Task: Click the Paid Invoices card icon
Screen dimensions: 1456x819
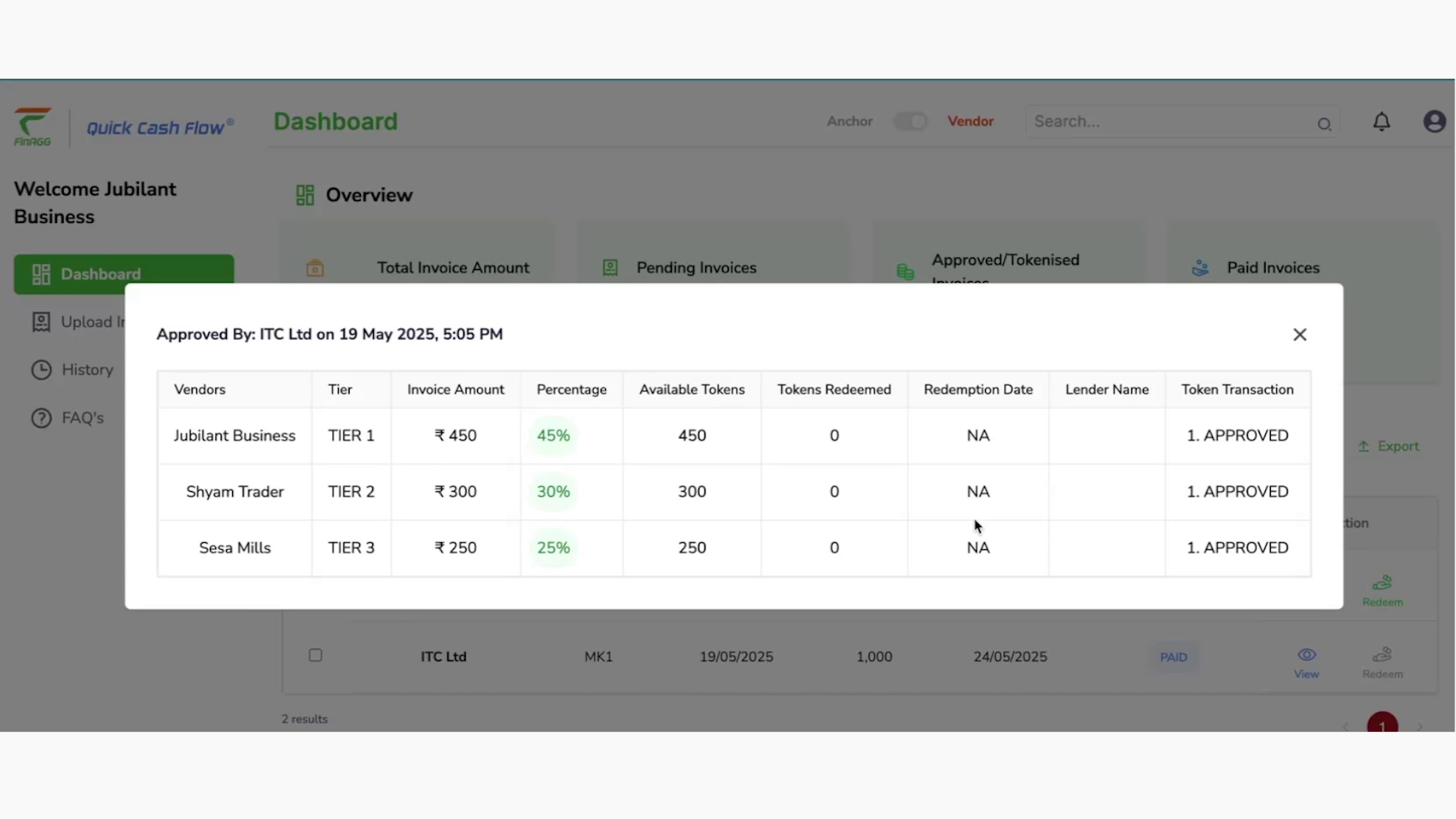Action: click(1200, 268)
